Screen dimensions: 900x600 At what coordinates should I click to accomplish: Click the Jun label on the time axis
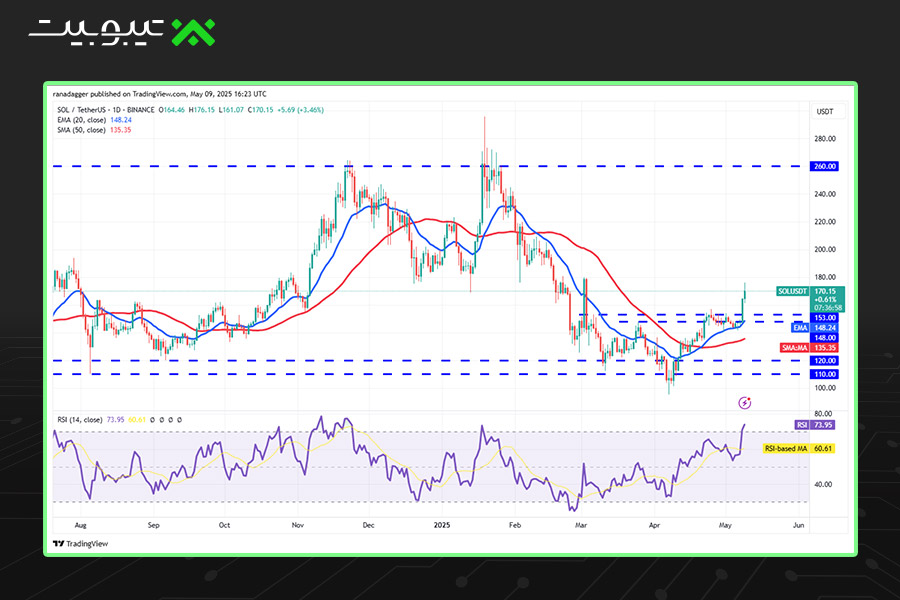click(798, 525)
